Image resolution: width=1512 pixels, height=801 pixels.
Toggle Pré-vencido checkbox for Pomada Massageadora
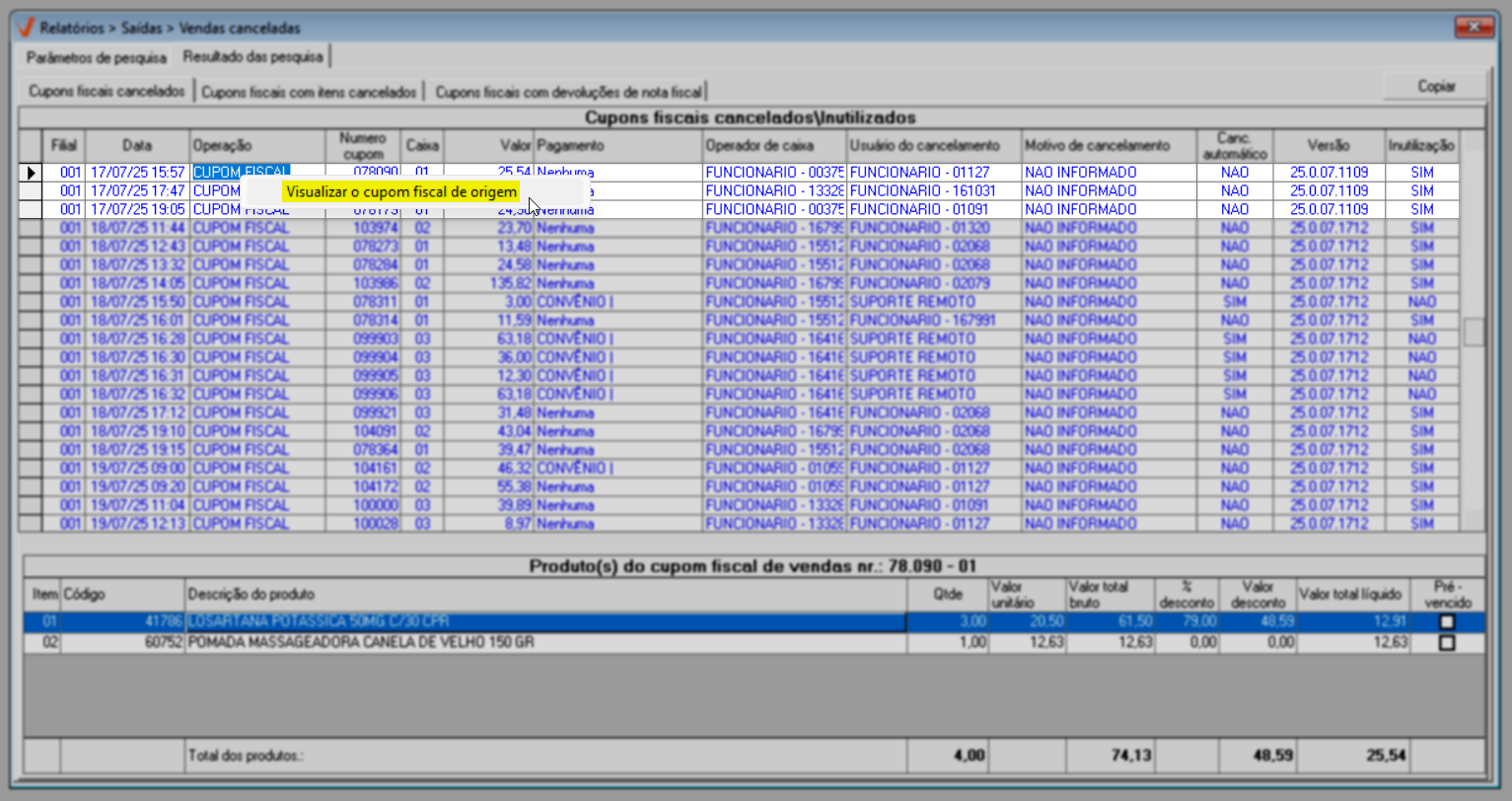point(1446,643)
